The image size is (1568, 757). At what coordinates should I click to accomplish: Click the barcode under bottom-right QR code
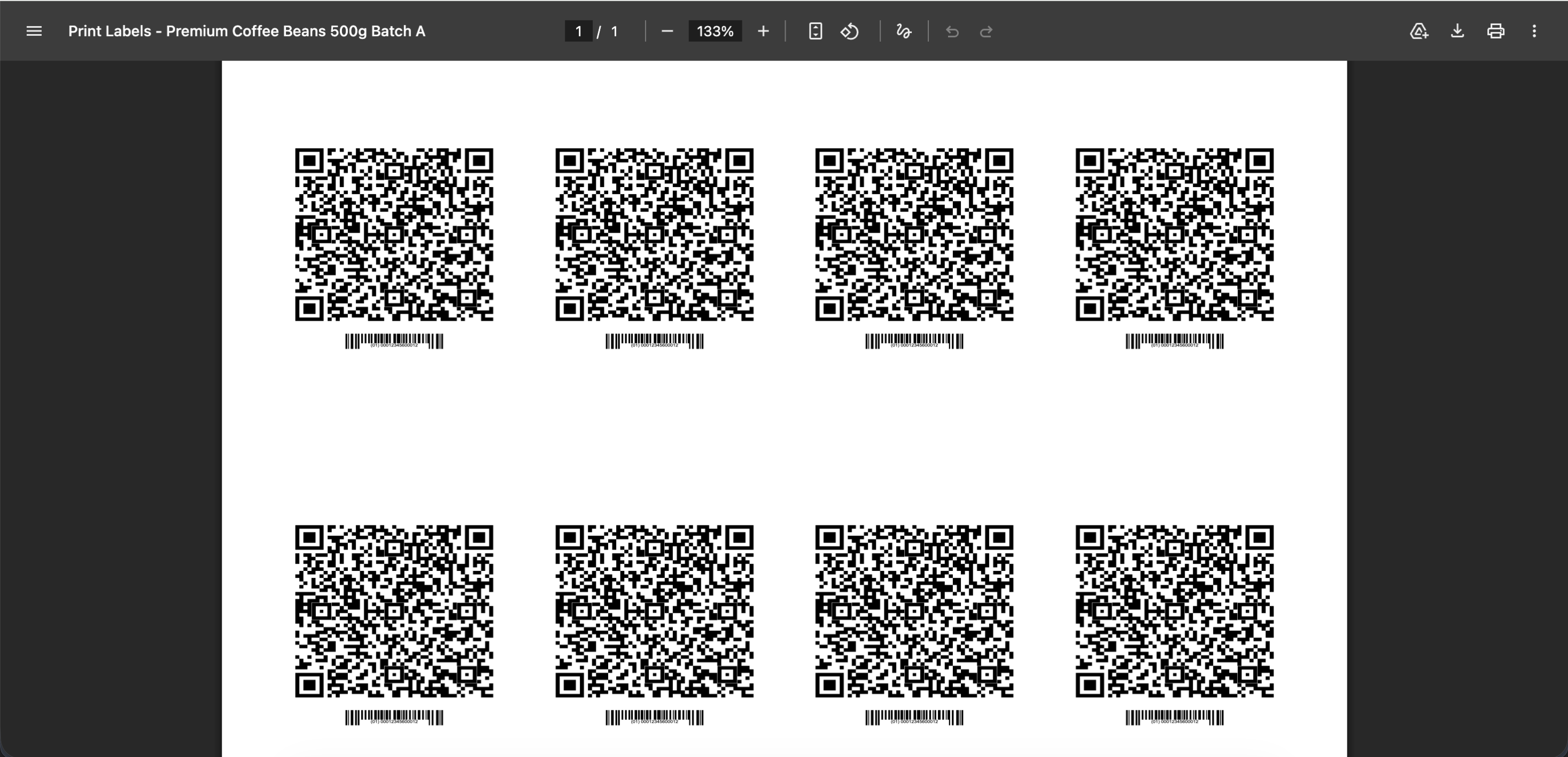click(x=1174, y=718)
